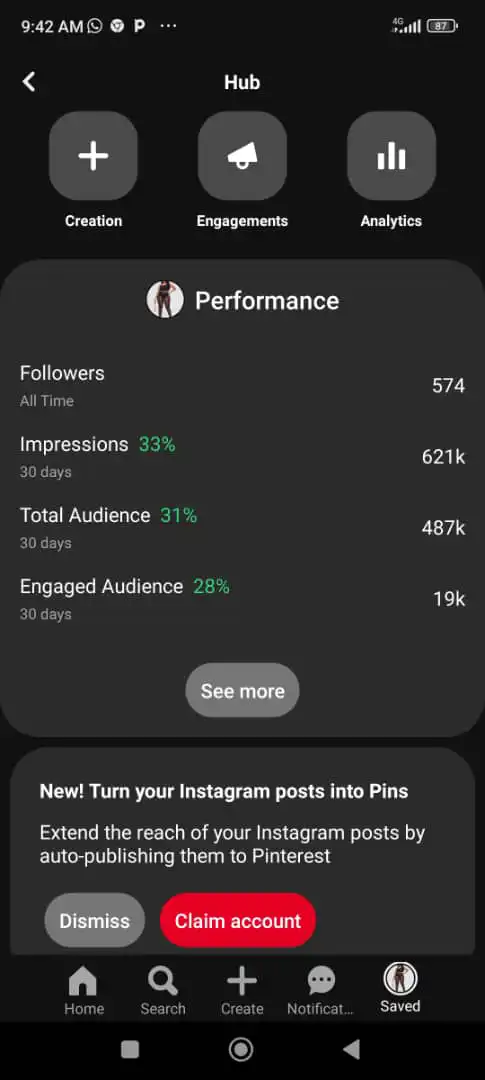Open Analytics bar chart icon
This screenshot has height=1080, width=485.
tap(391, 156)
